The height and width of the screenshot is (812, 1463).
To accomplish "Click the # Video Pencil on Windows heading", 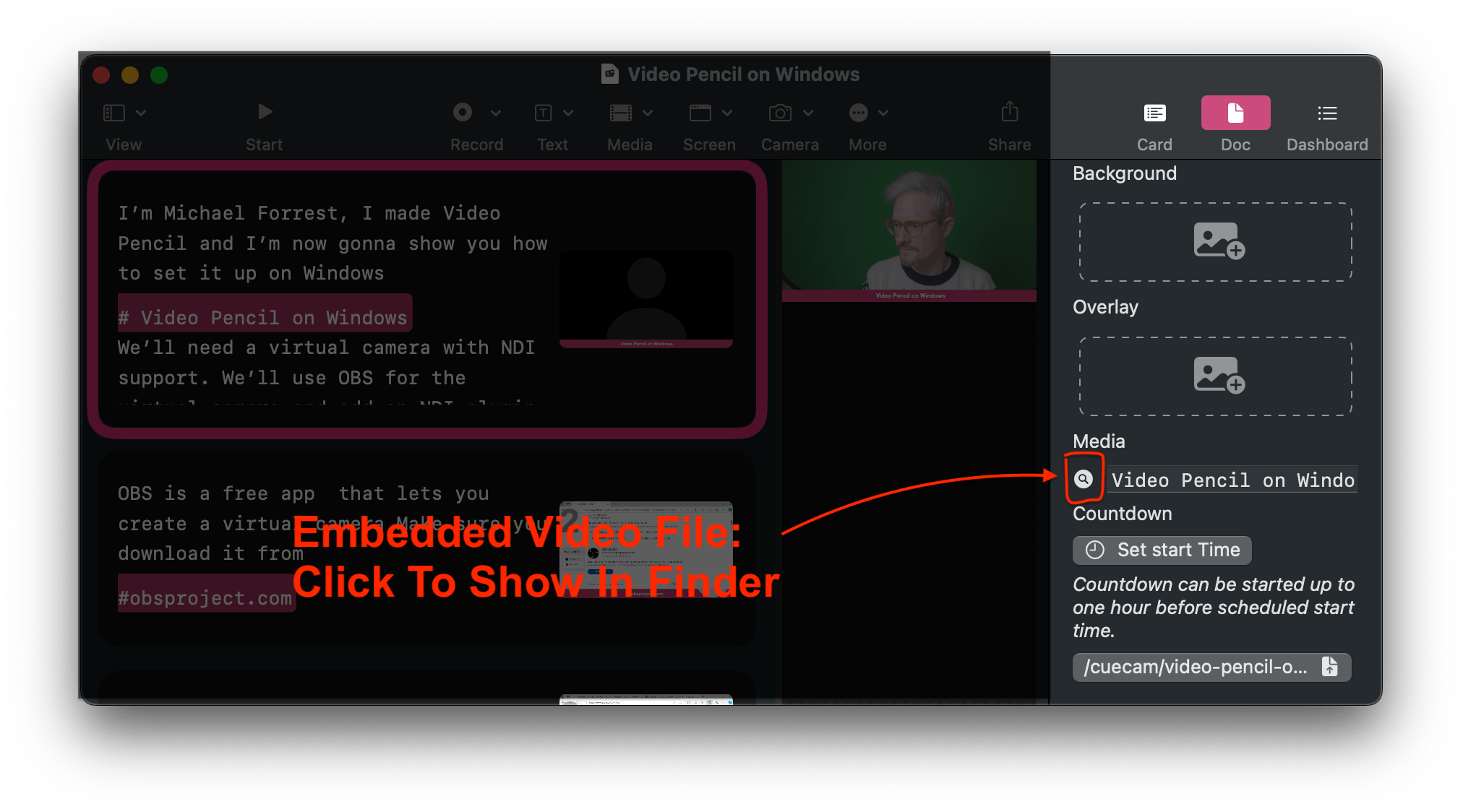I will [265, 317].
